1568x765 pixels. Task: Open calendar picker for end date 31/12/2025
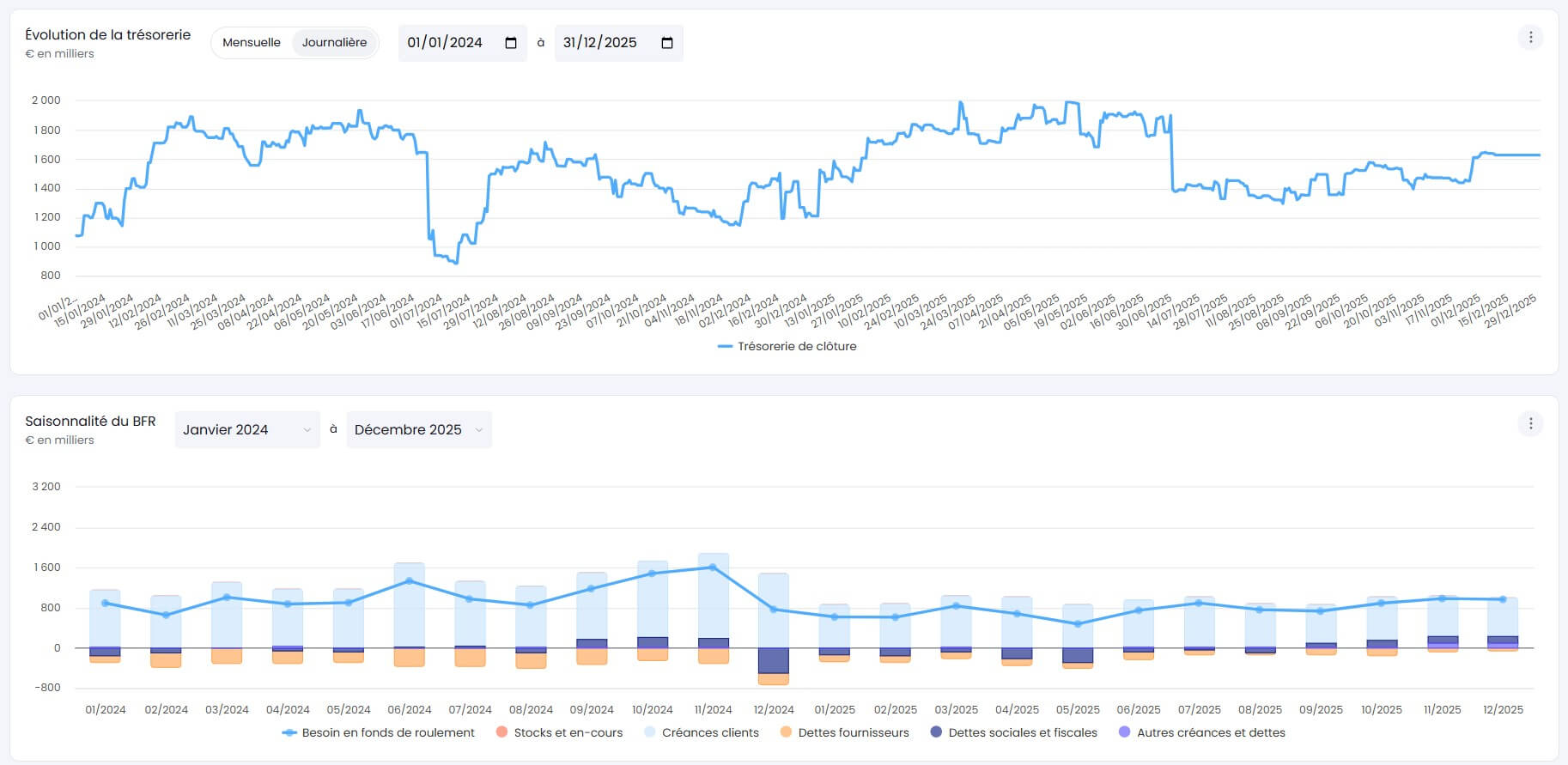(x=667, y=43)
